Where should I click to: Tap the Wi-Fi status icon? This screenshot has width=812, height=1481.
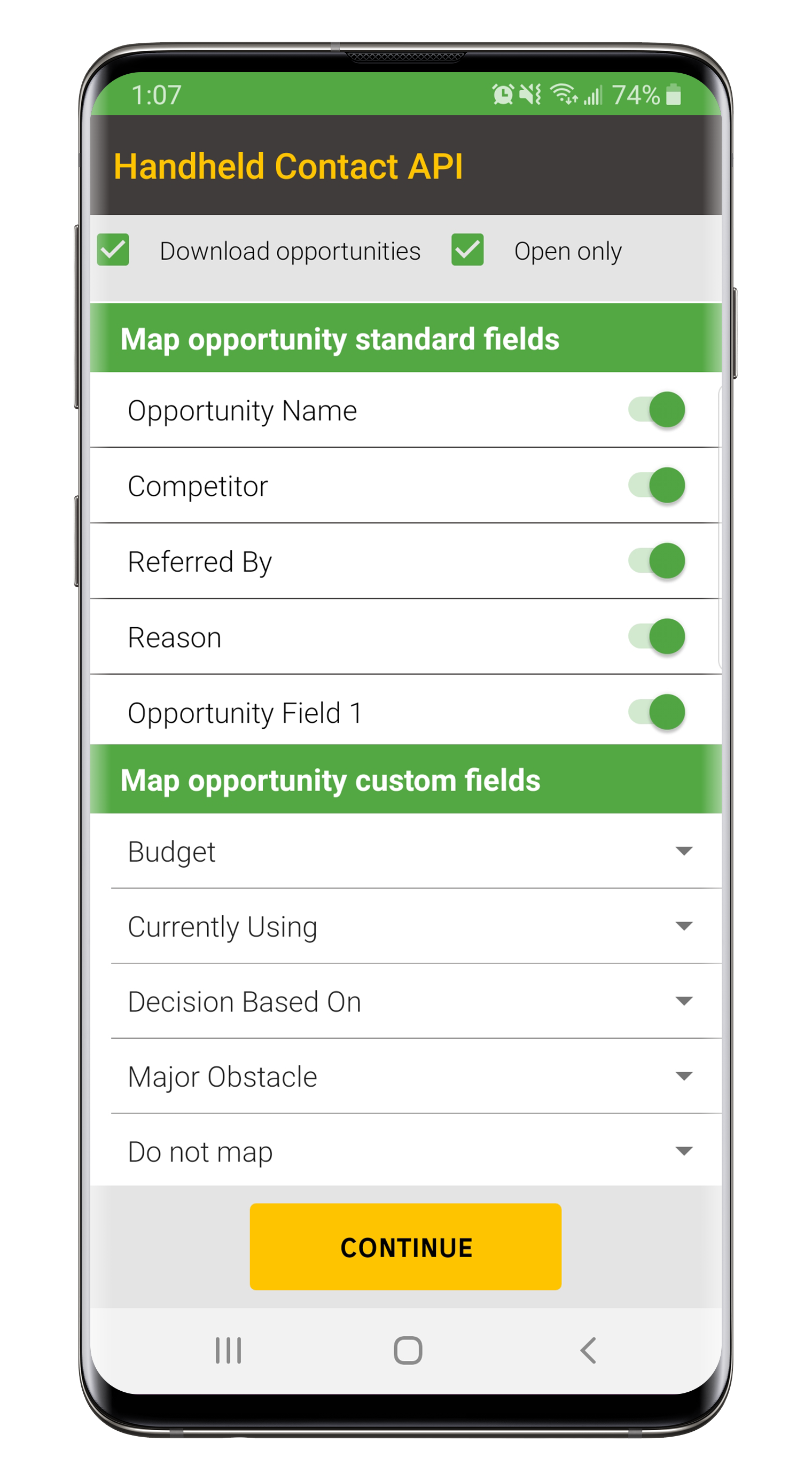(563, 93)
